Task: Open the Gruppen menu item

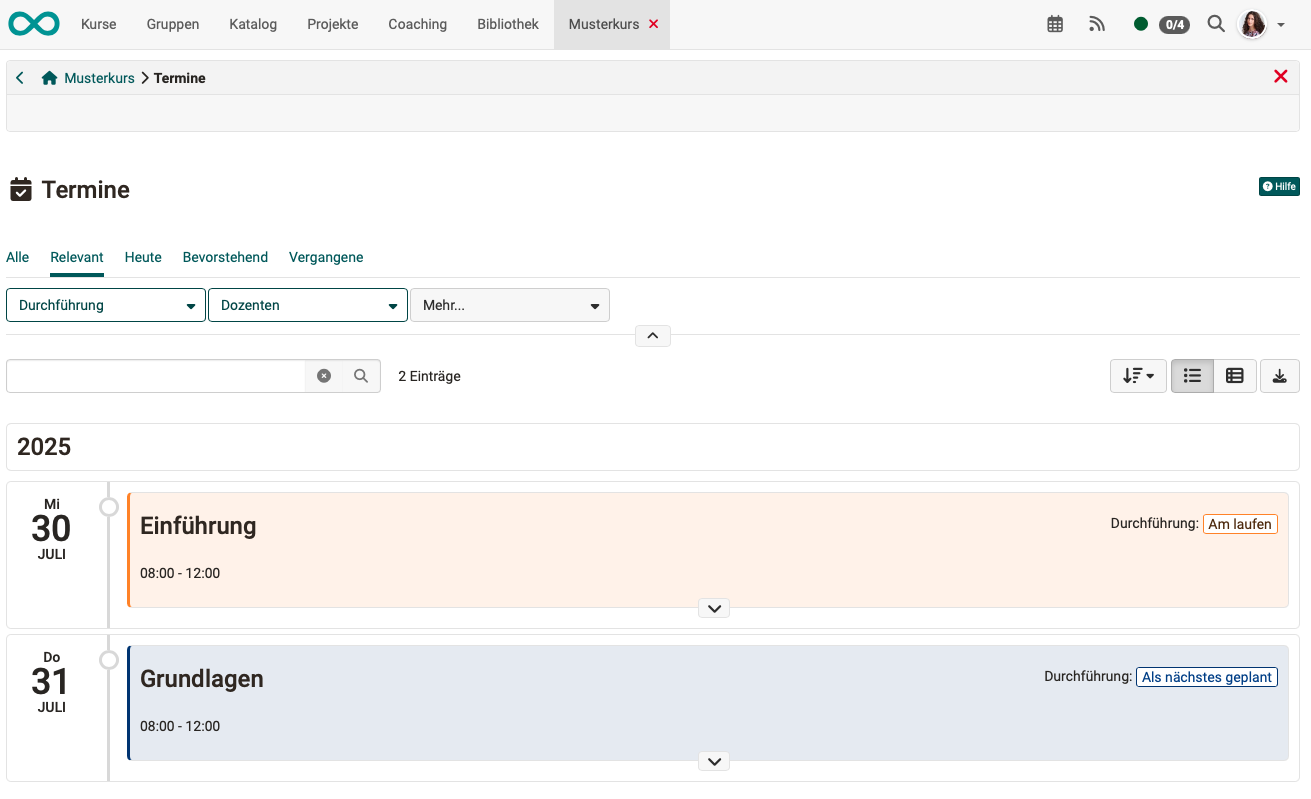Action: pyautogui.click(x=172, y=24)
